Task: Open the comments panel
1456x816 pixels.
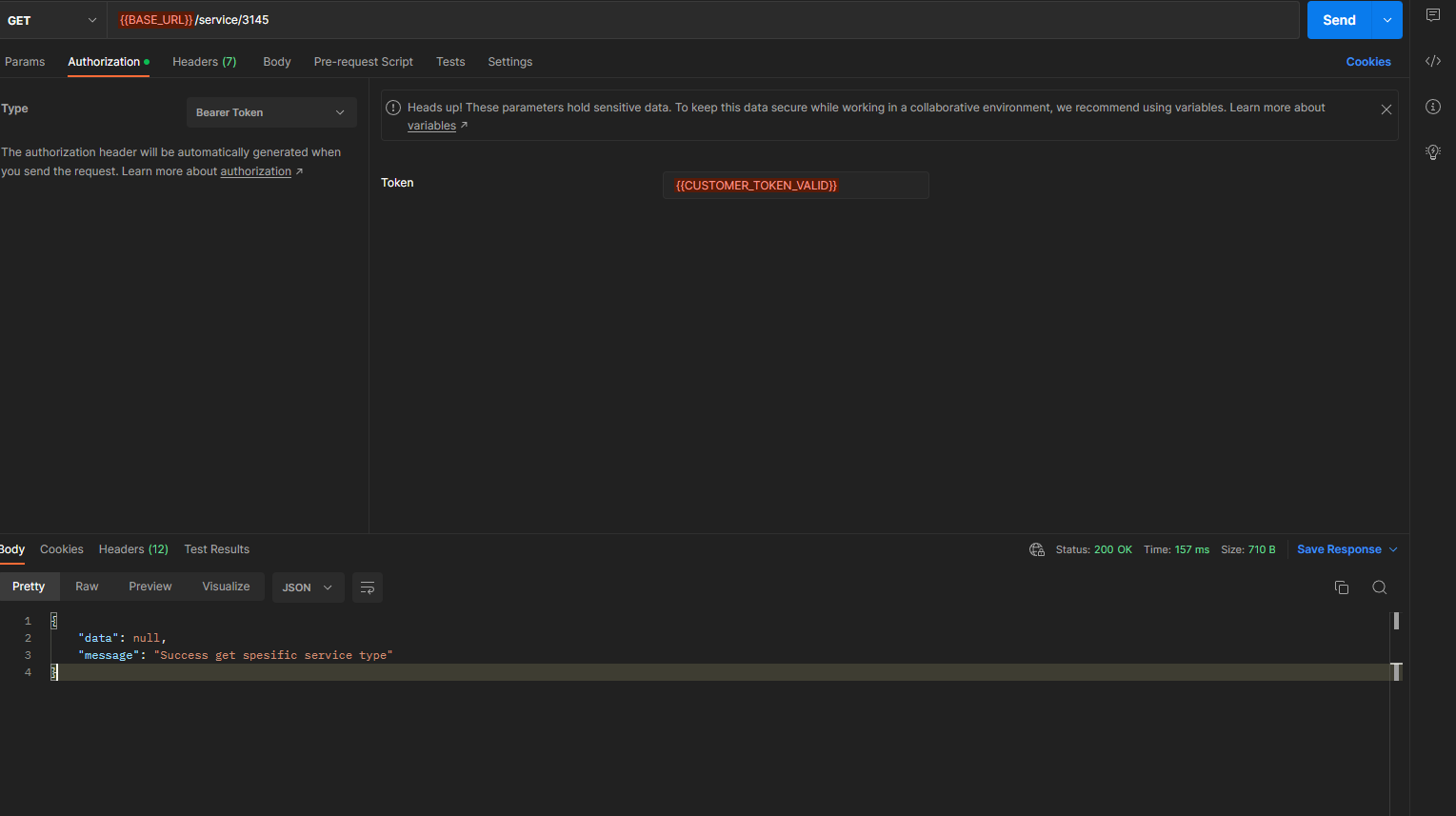Action: (1433, 14)
